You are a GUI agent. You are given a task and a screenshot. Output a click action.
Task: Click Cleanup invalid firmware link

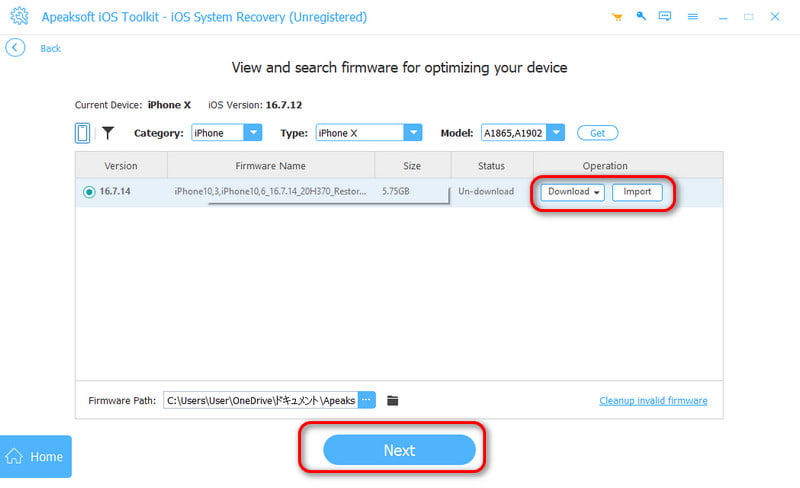coord(653,400)
